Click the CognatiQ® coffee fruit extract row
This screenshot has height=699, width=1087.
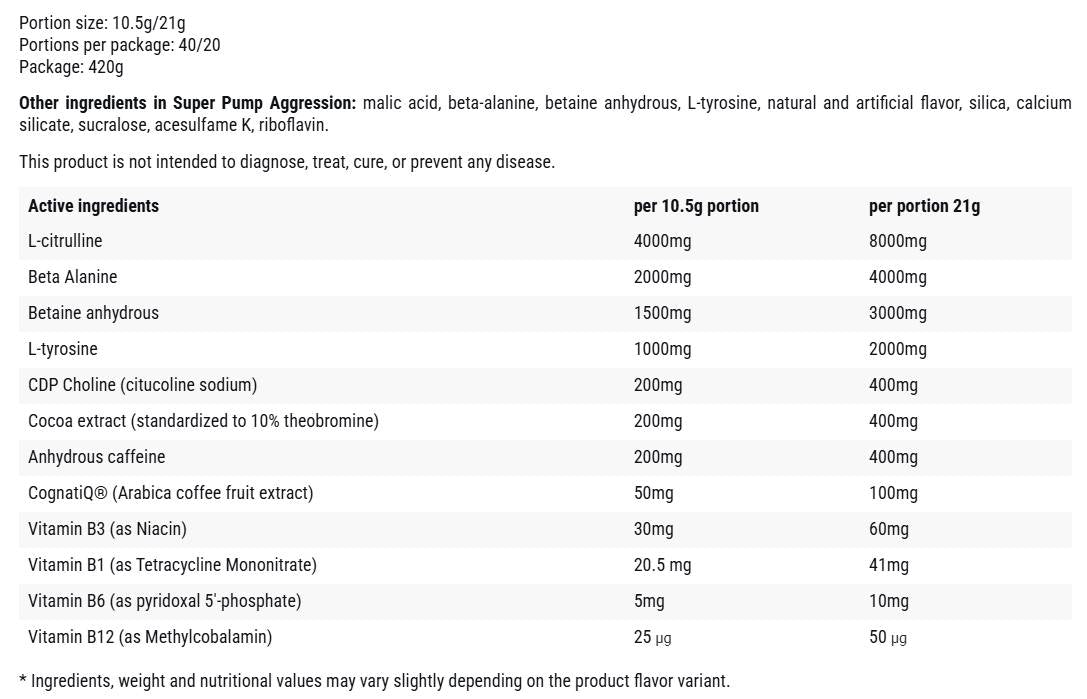545,493
